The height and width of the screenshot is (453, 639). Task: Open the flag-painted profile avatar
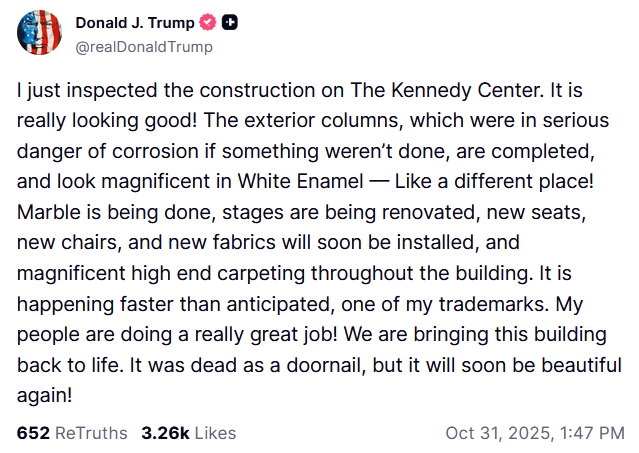pyautogui.click(x=40, y=33)
